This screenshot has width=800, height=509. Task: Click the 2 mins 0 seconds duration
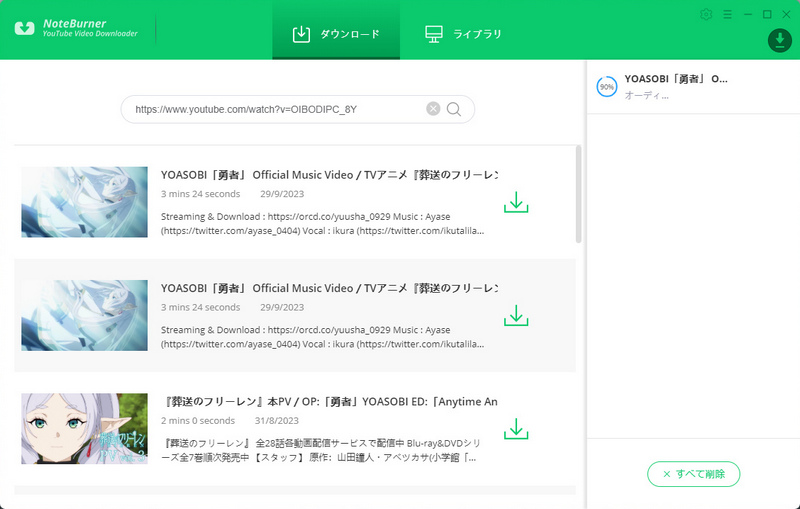pyautogui.click(x=198, y=421)
